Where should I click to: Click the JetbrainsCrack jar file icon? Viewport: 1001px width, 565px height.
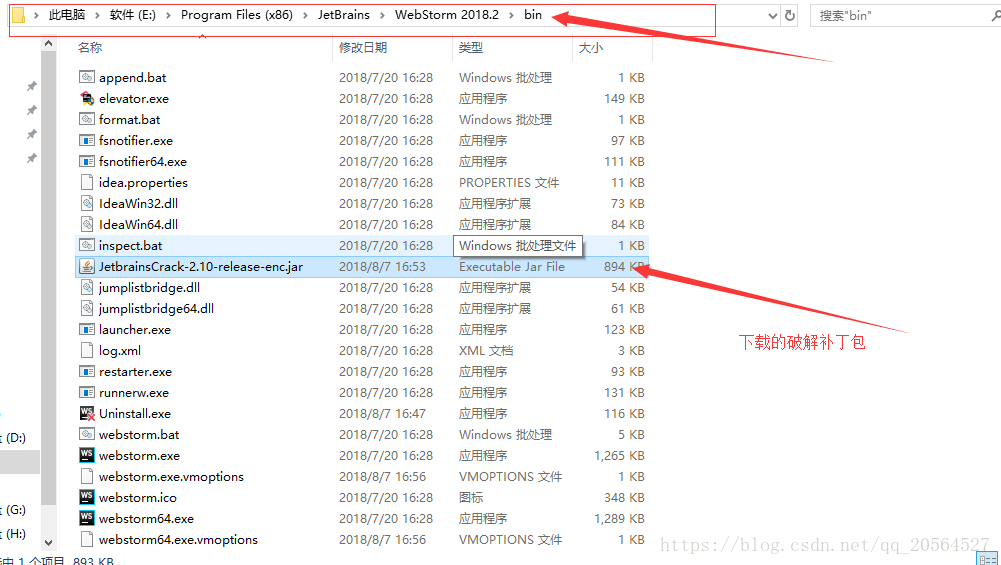87,266
